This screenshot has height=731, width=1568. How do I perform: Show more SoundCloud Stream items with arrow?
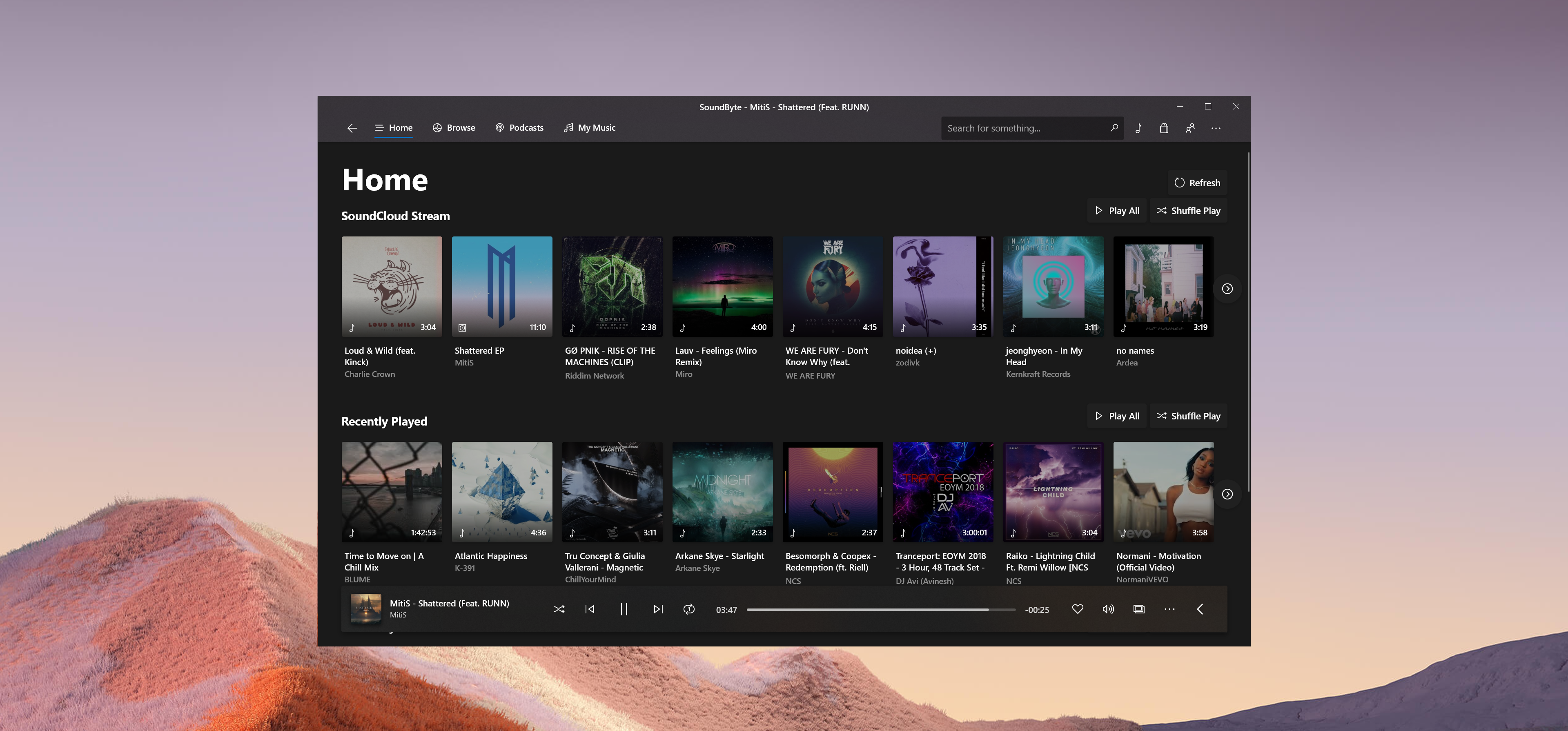1227,288
